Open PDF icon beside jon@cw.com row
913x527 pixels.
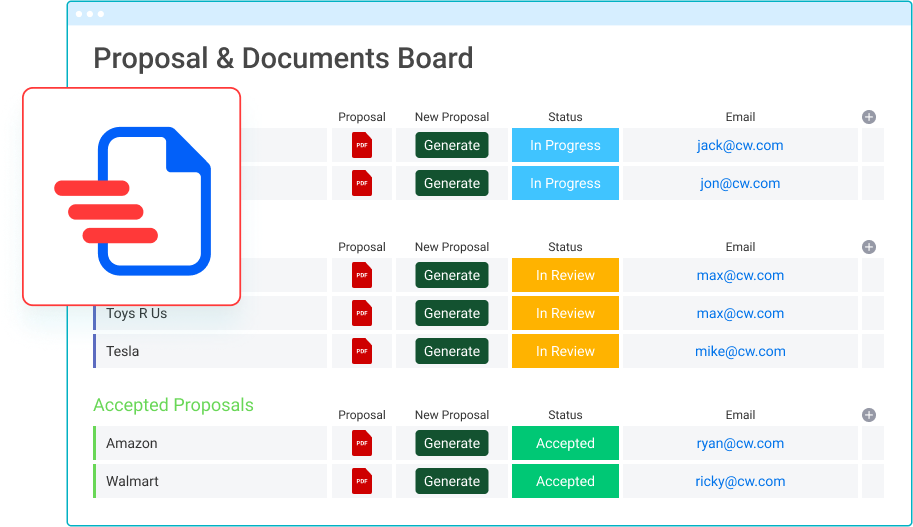[x=362, y=183]
